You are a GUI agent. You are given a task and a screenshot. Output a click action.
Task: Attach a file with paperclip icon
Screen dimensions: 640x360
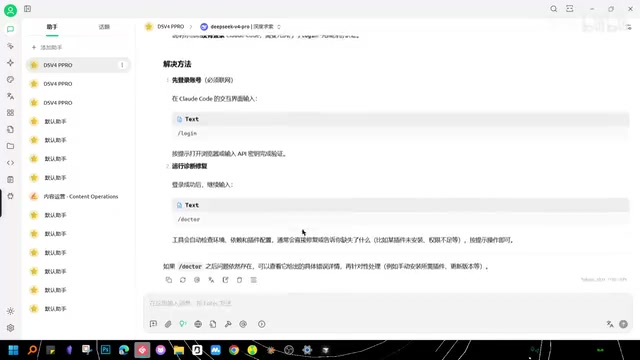[x=168, y=324]
